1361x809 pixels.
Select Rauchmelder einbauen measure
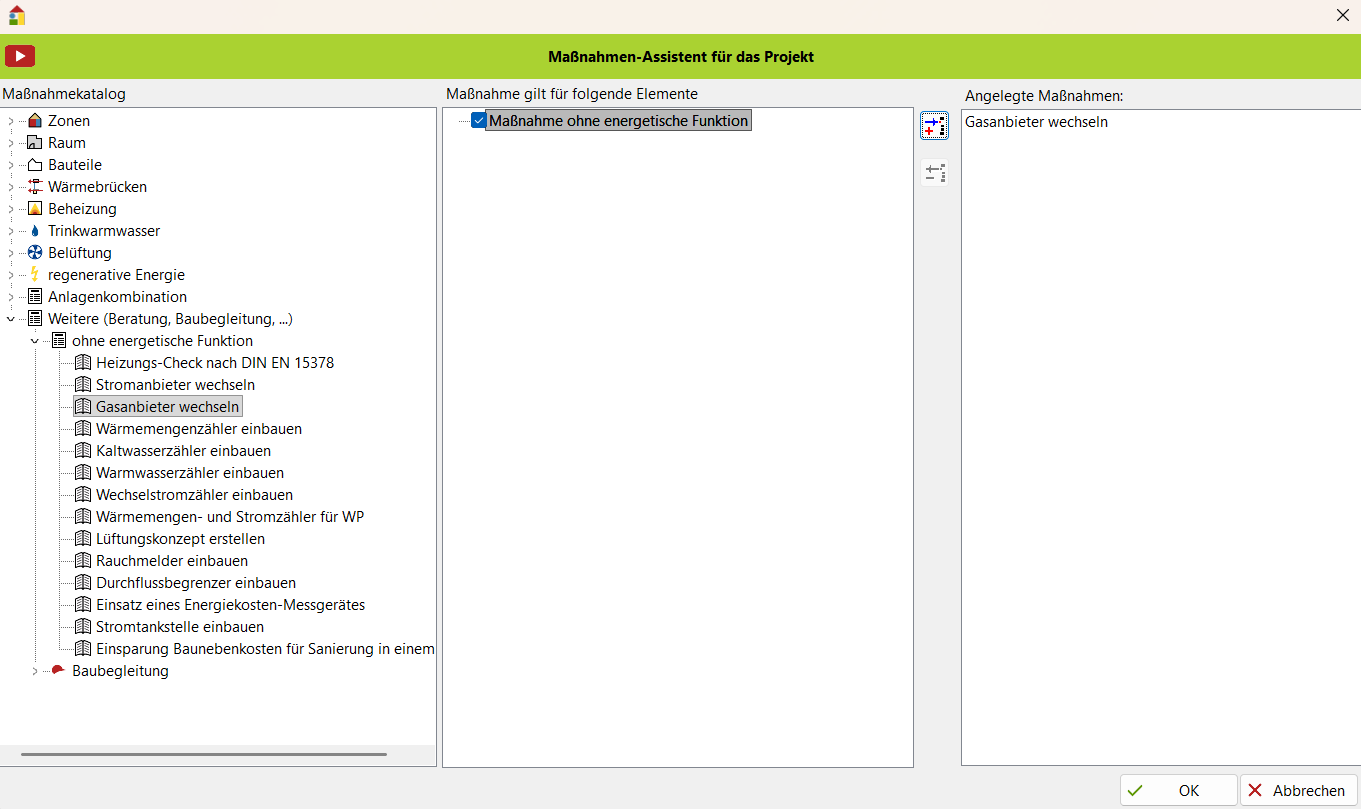point(171,561)
